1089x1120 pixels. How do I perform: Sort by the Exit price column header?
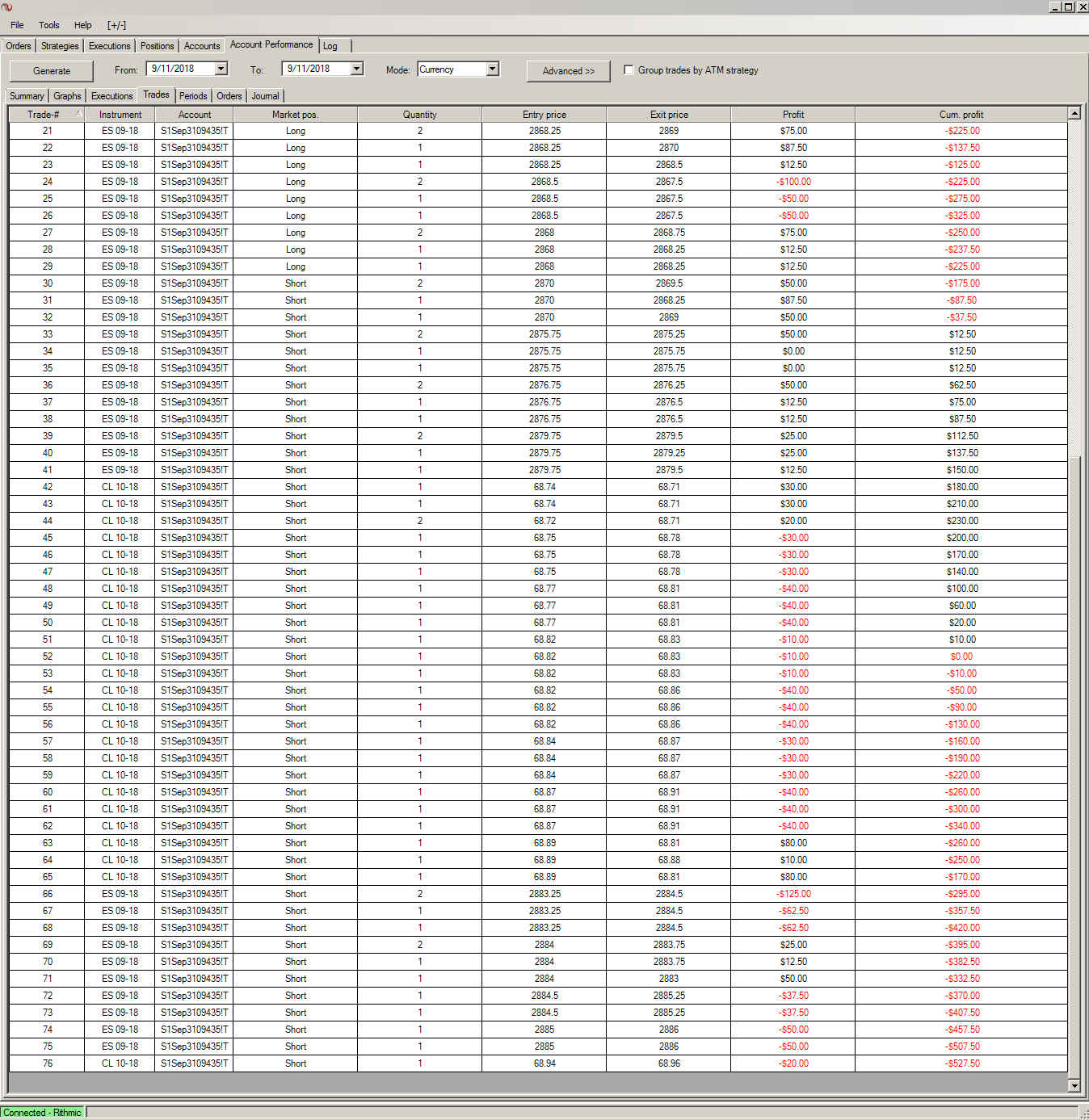669,115
